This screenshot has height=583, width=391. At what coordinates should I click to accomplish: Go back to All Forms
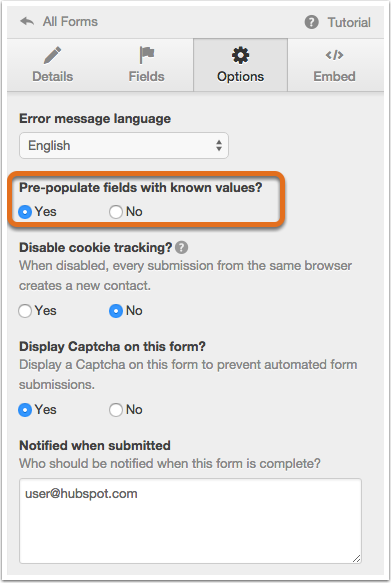59,22
